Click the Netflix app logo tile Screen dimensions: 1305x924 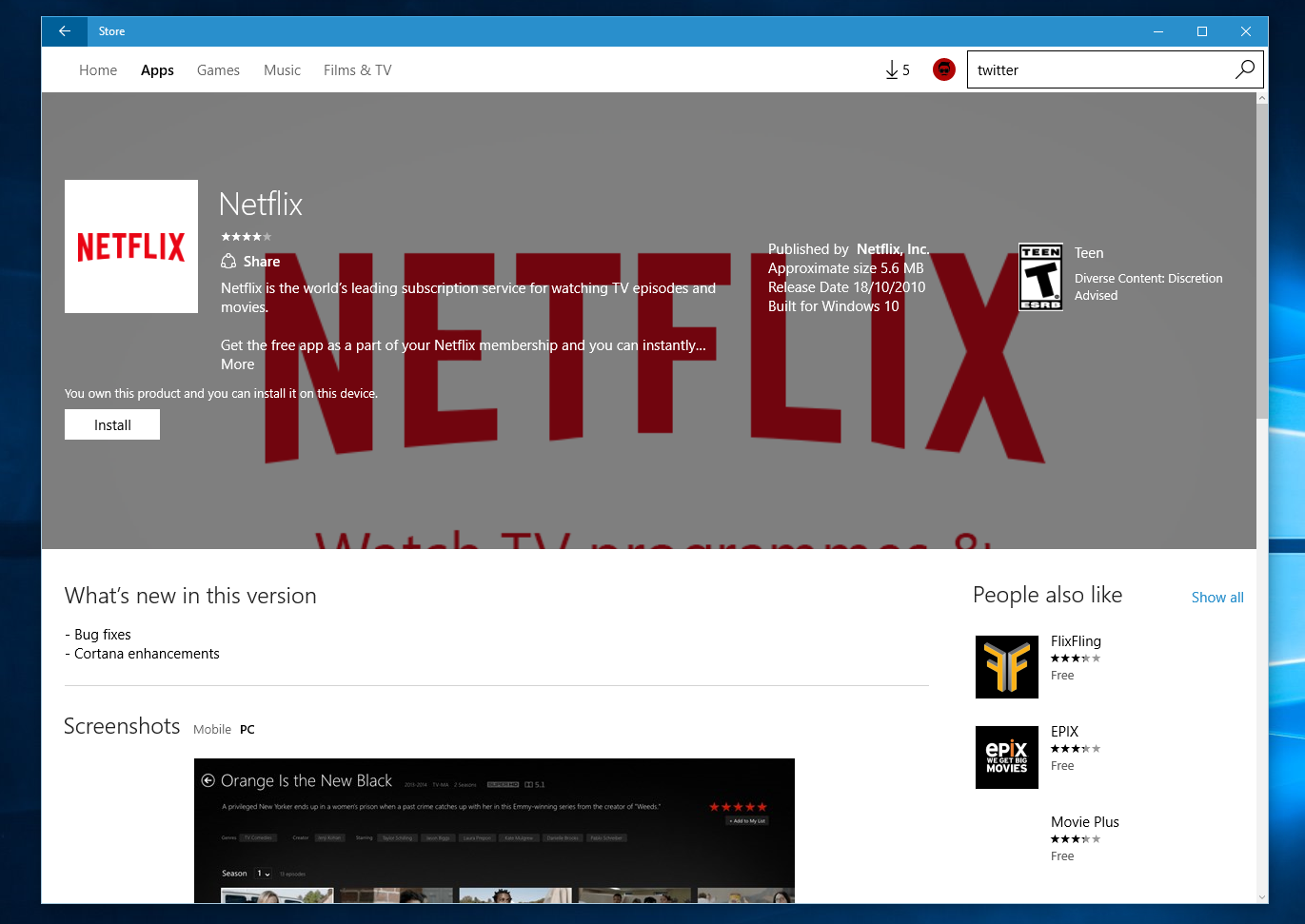click(131, 246)
